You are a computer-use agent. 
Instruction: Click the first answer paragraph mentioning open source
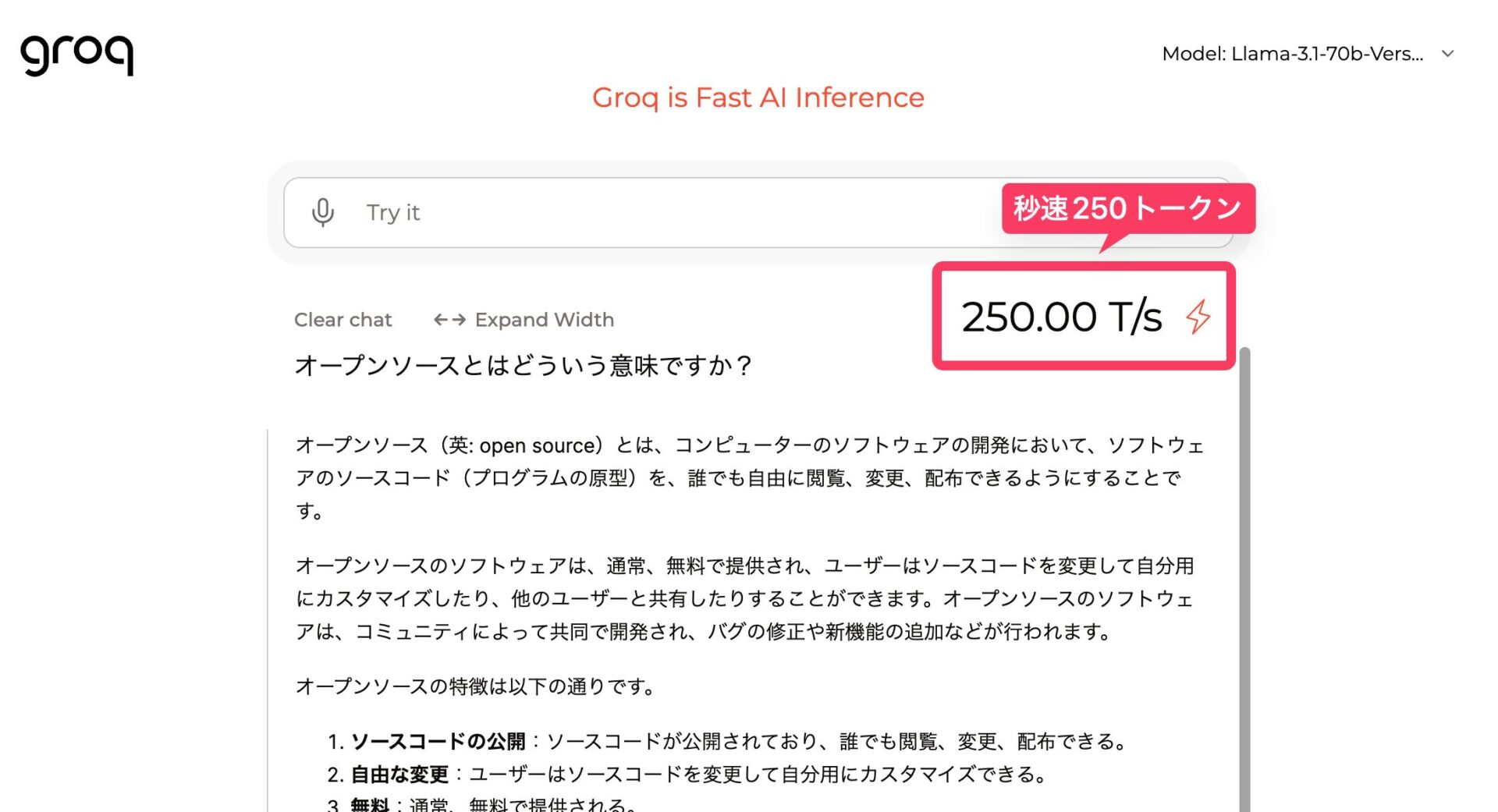(x=749, y=477)
